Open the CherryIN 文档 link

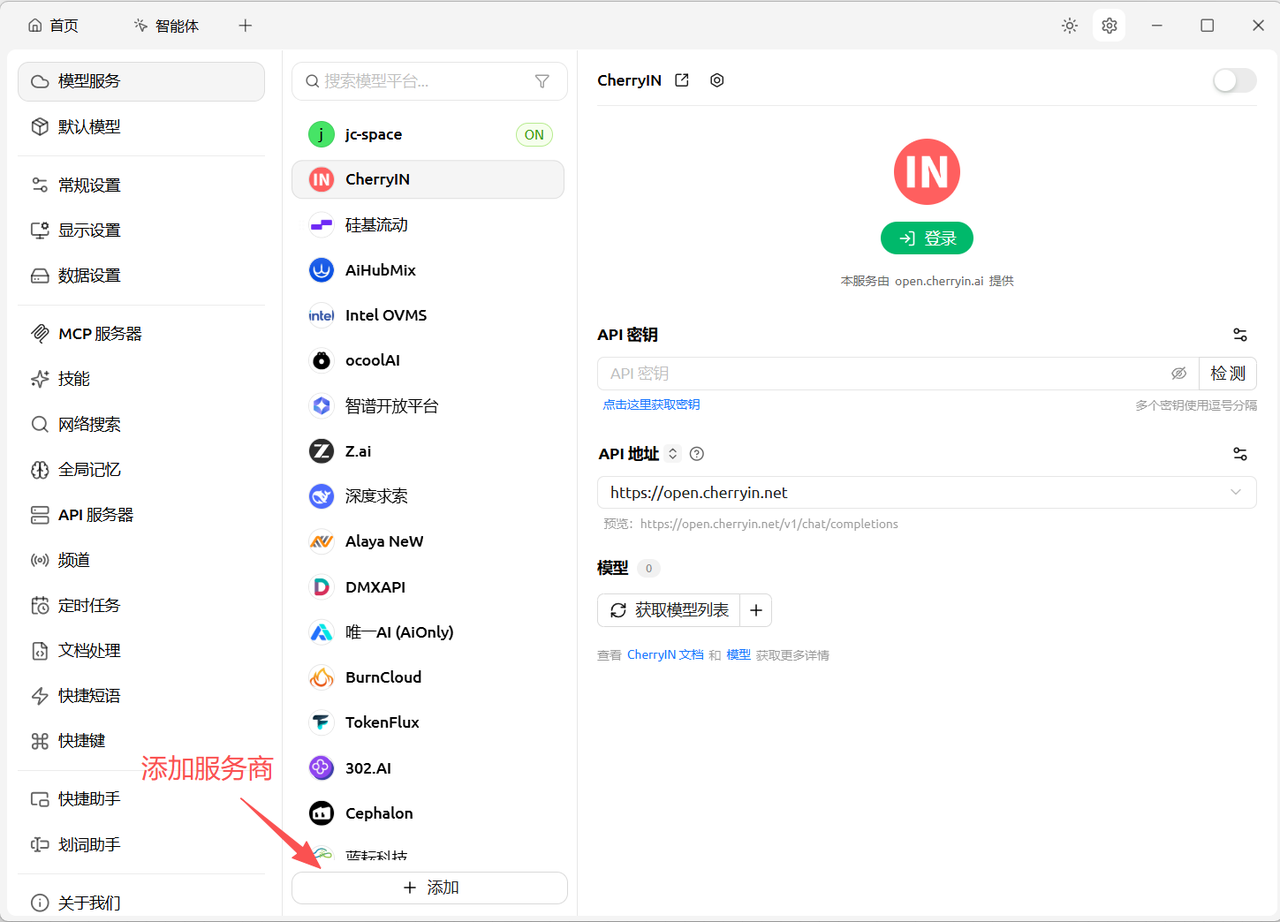click(x=665, y=655)
